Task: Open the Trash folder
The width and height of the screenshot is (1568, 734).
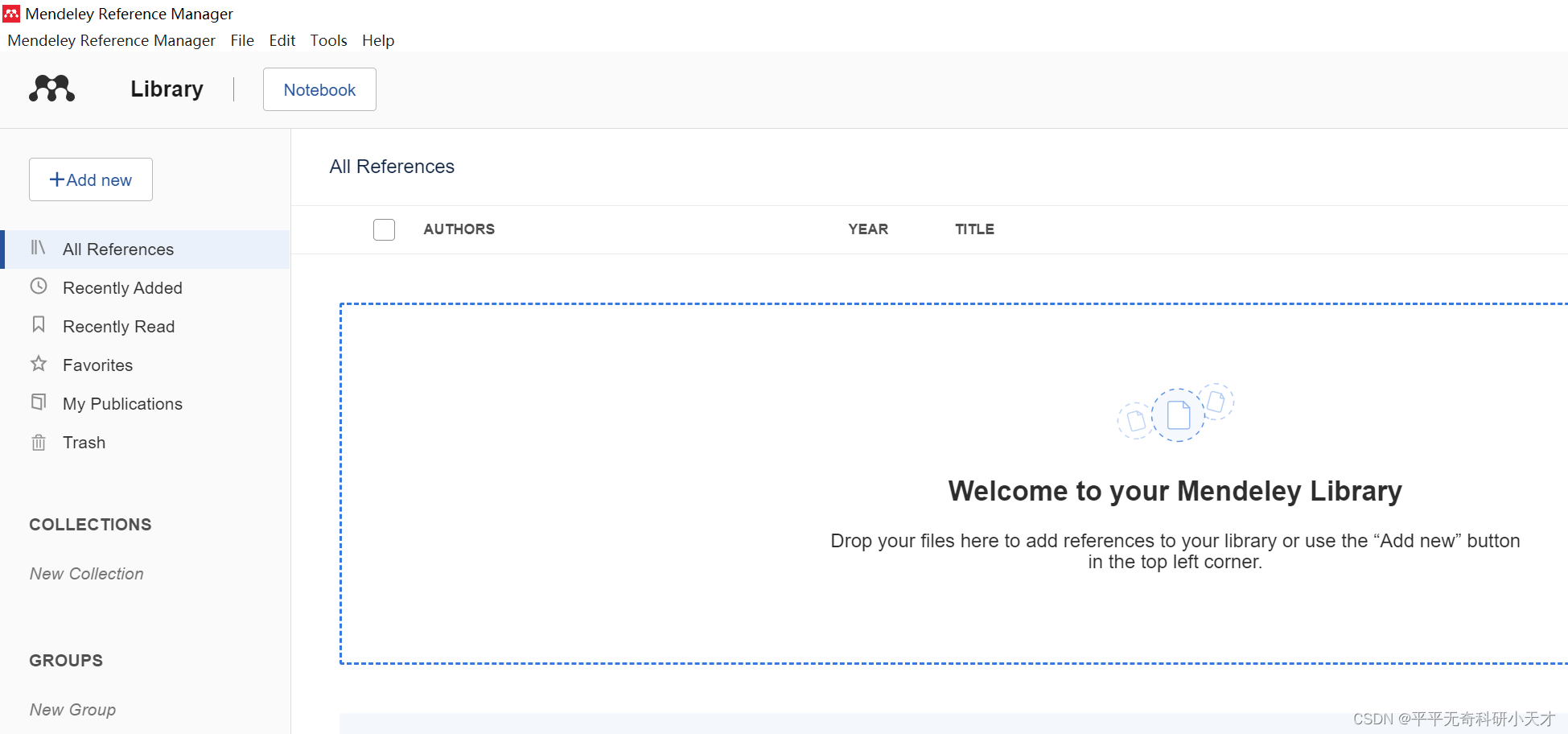Action: [145, 443]
